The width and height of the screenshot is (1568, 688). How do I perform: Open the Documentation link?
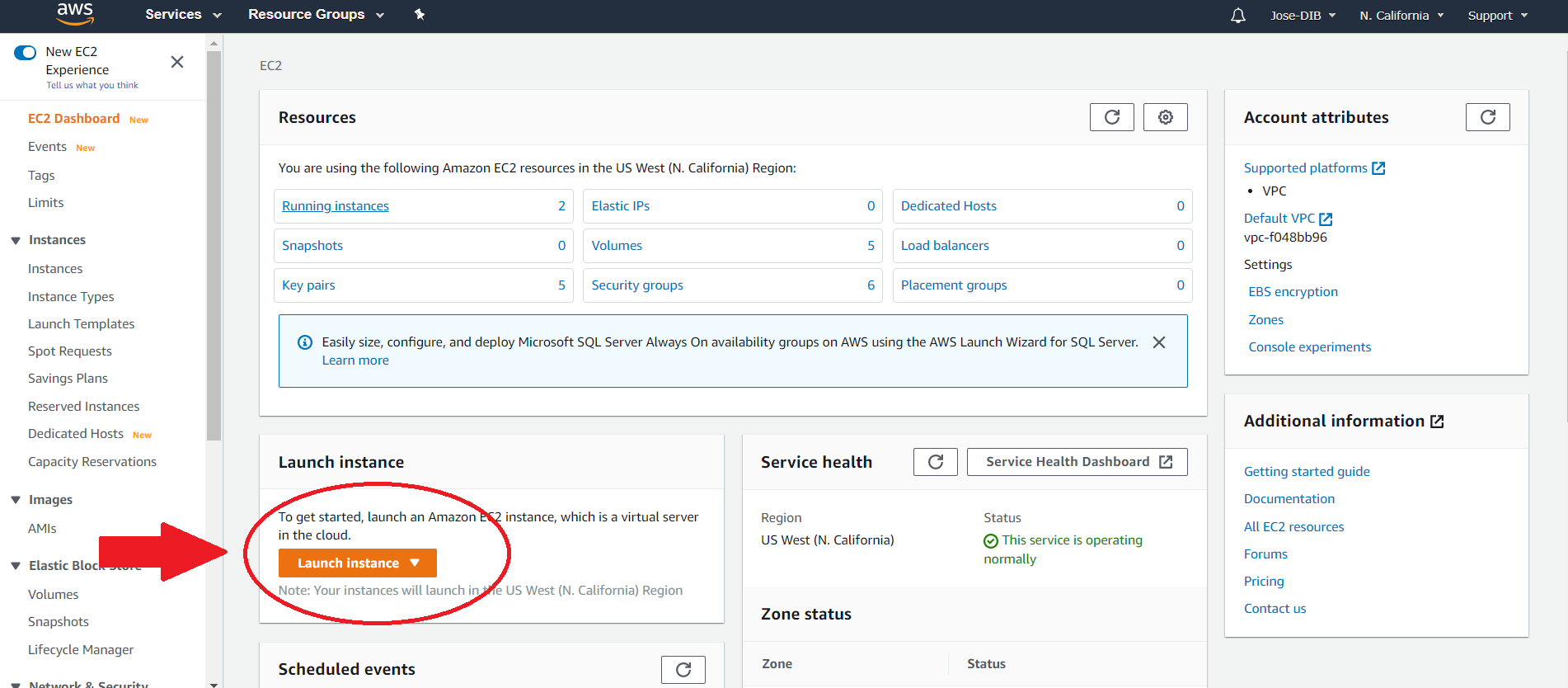[x=1289, y=499]
